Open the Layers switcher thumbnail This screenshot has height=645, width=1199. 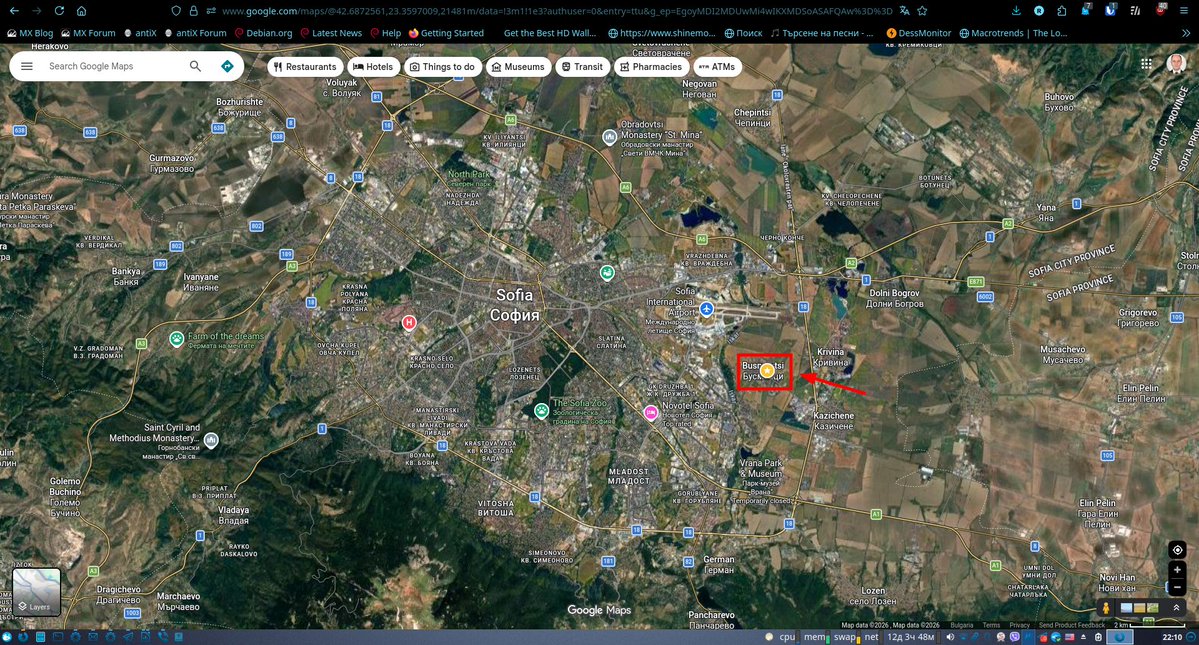point(36,592)
